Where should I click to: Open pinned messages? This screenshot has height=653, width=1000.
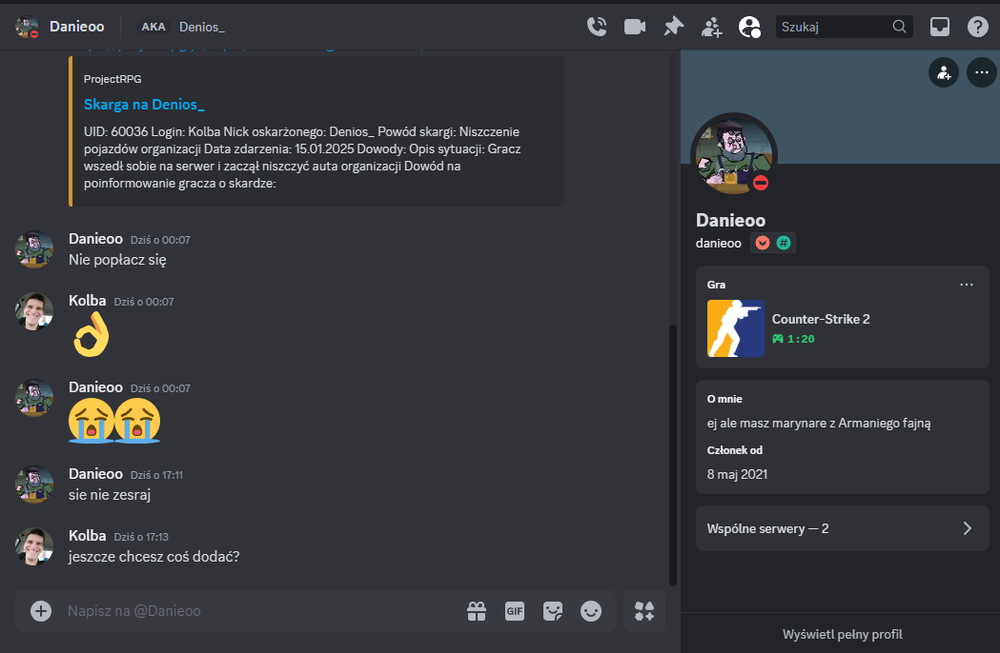(x=673, y=27)
